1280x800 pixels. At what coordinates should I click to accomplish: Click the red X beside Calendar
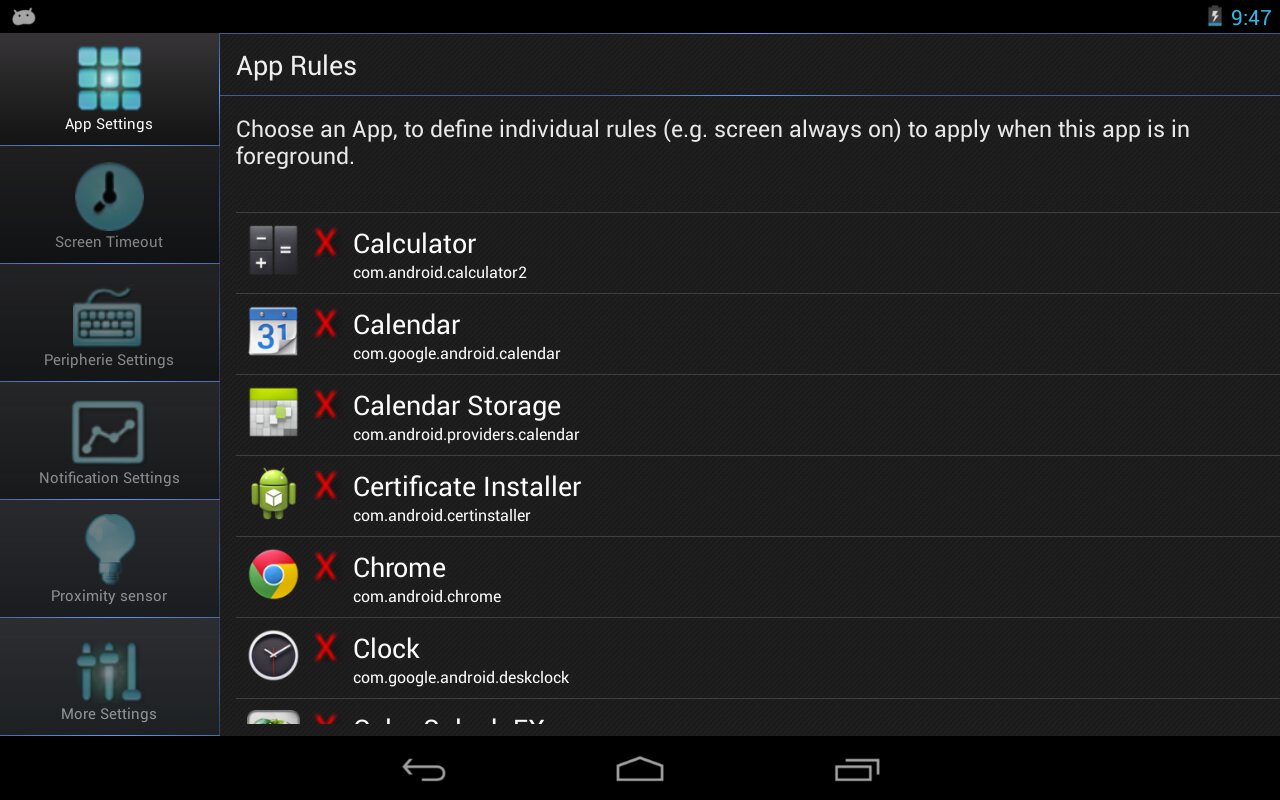[325, 323]
